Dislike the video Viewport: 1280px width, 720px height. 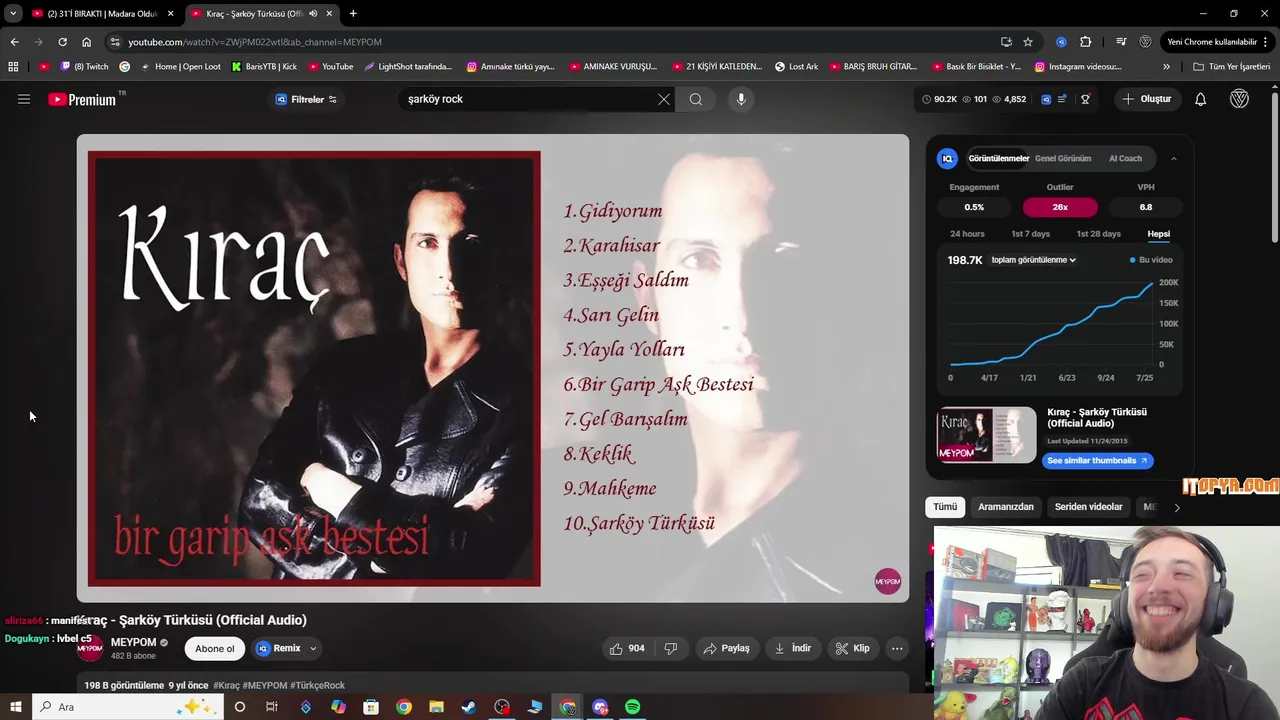click(671, 648)
